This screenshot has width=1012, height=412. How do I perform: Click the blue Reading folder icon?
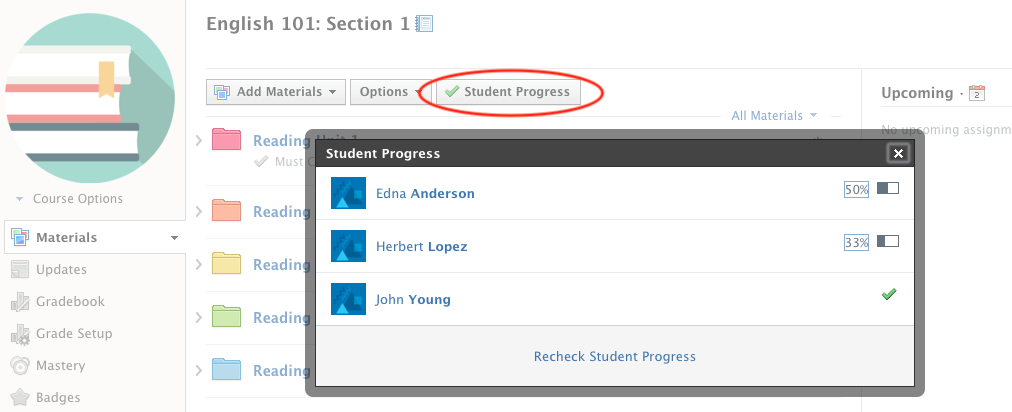pyautogui.click(x=228, y=370)
